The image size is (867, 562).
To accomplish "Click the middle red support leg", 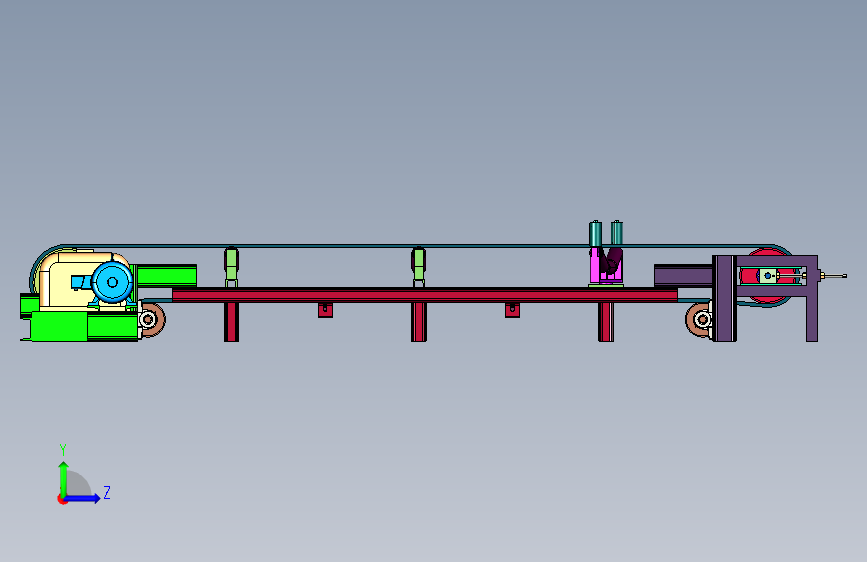I will coord(419,322).
